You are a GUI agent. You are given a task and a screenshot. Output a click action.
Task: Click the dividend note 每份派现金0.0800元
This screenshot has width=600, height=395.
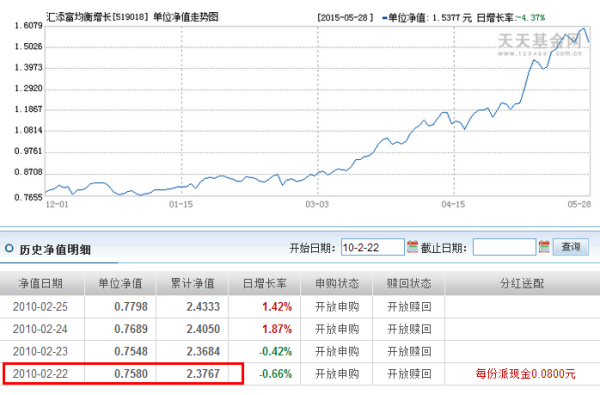pos(525,374)
